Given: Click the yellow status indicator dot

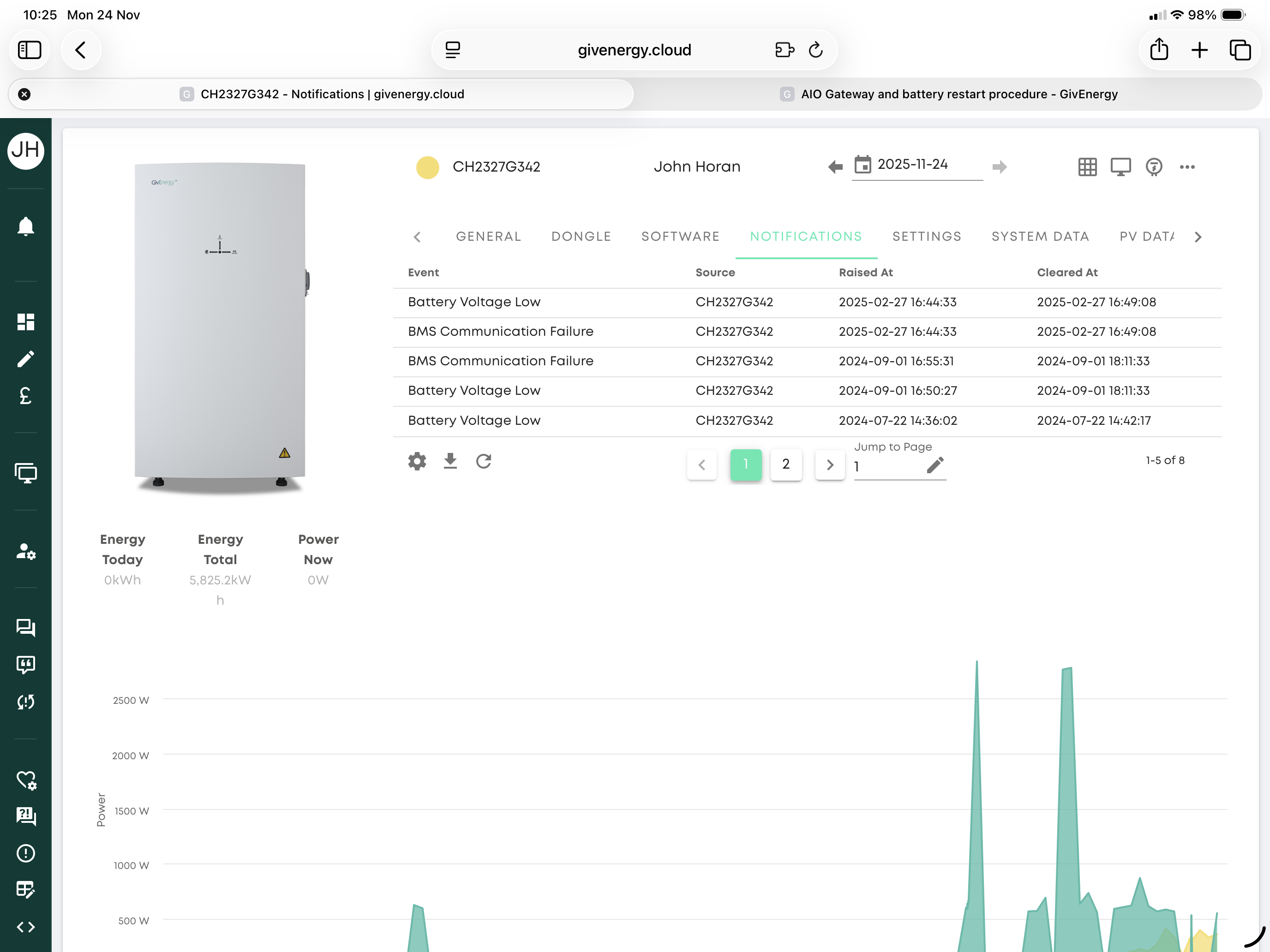Looking at the screenshot, I should (428, 167).
